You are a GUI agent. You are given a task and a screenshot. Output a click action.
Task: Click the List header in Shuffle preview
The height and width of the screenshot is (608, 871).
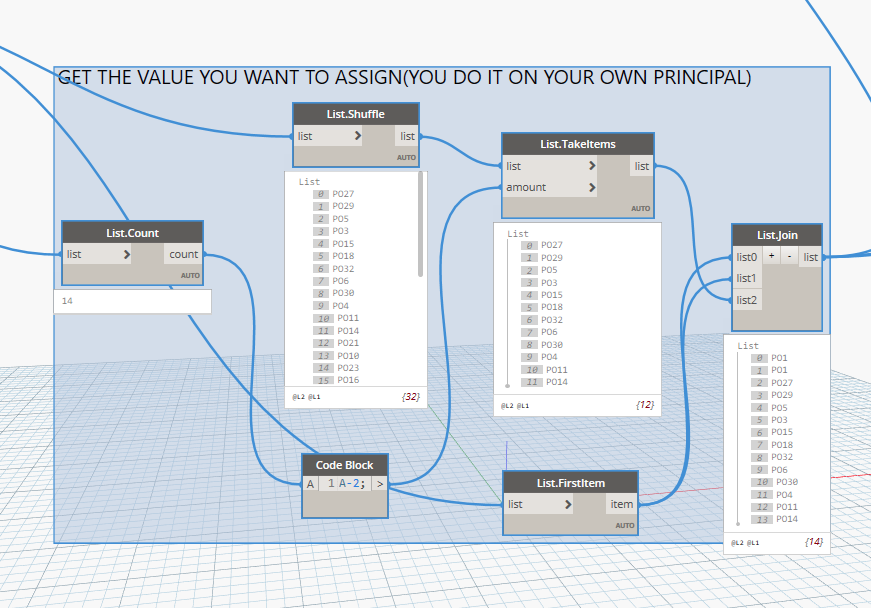309,182
